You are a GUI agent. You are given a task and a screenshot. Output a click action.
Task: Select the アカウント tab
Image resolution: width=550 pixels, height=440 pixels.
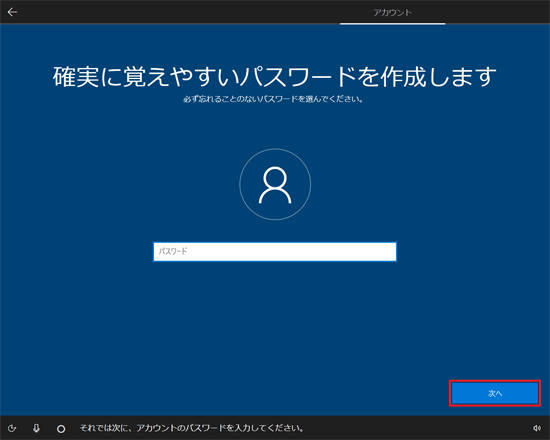[x=393, y=13]
